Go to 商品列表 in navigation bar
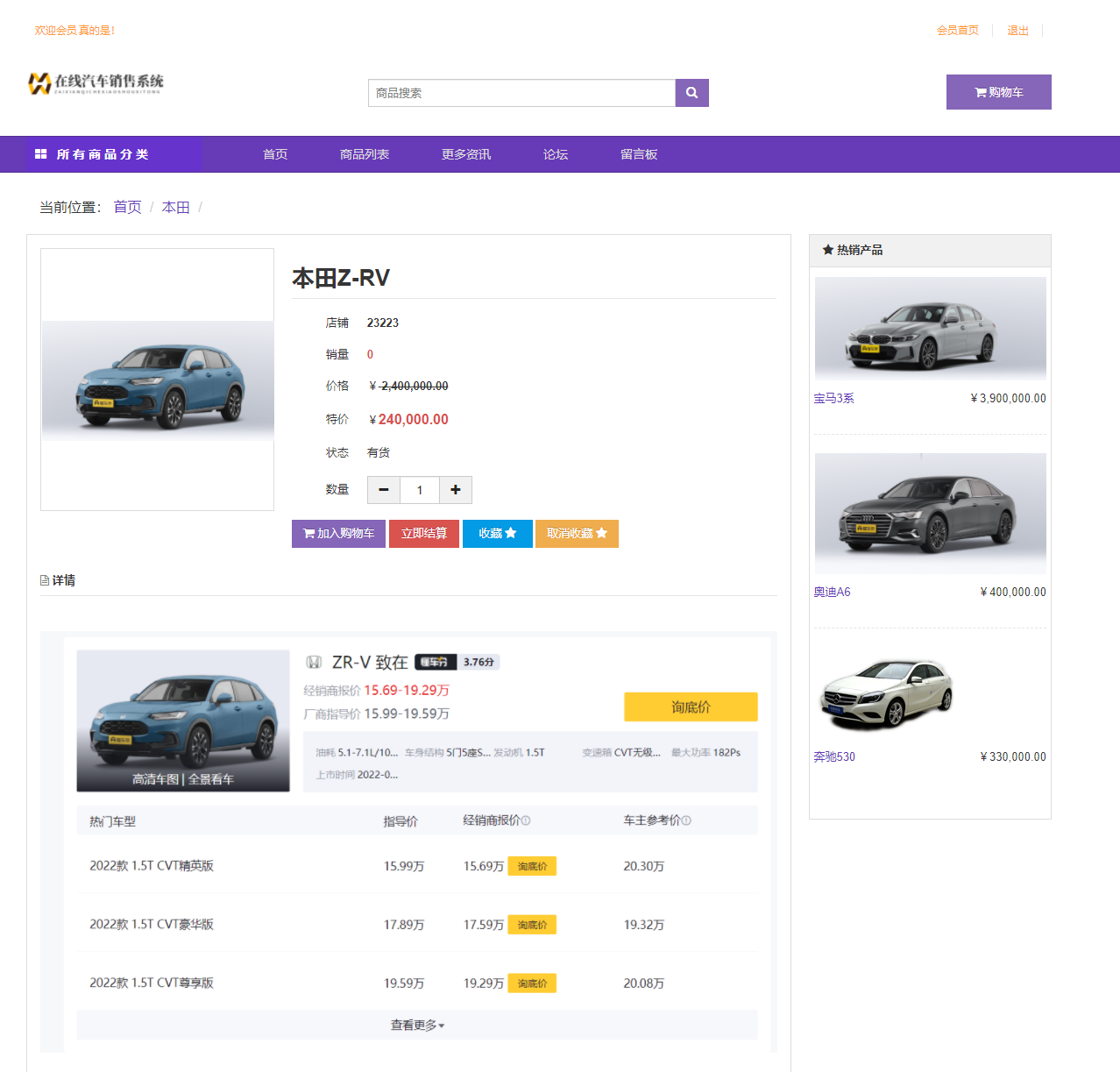This screenshot has width=1120, height=1072. 365,154
